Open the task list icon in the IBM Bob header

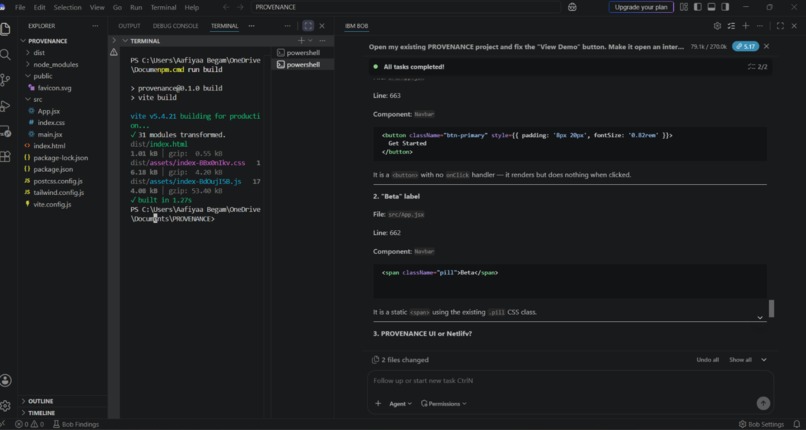point(731,26)
